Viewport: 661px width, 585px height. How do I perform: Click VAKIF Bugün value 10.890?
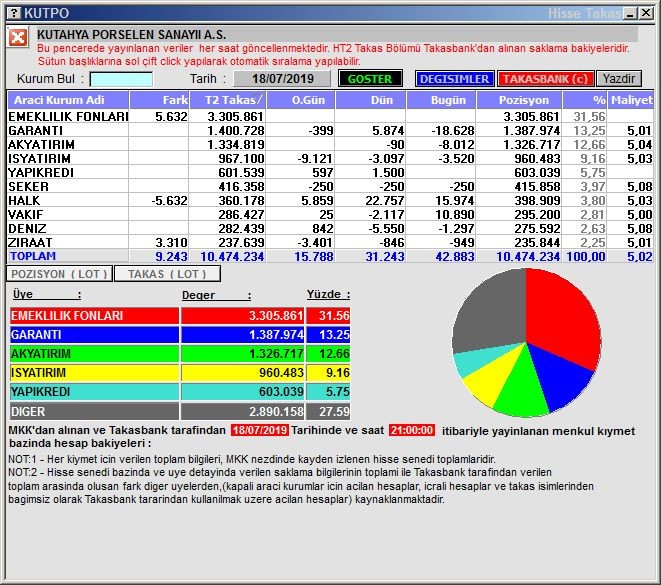[x=454, y=215]
